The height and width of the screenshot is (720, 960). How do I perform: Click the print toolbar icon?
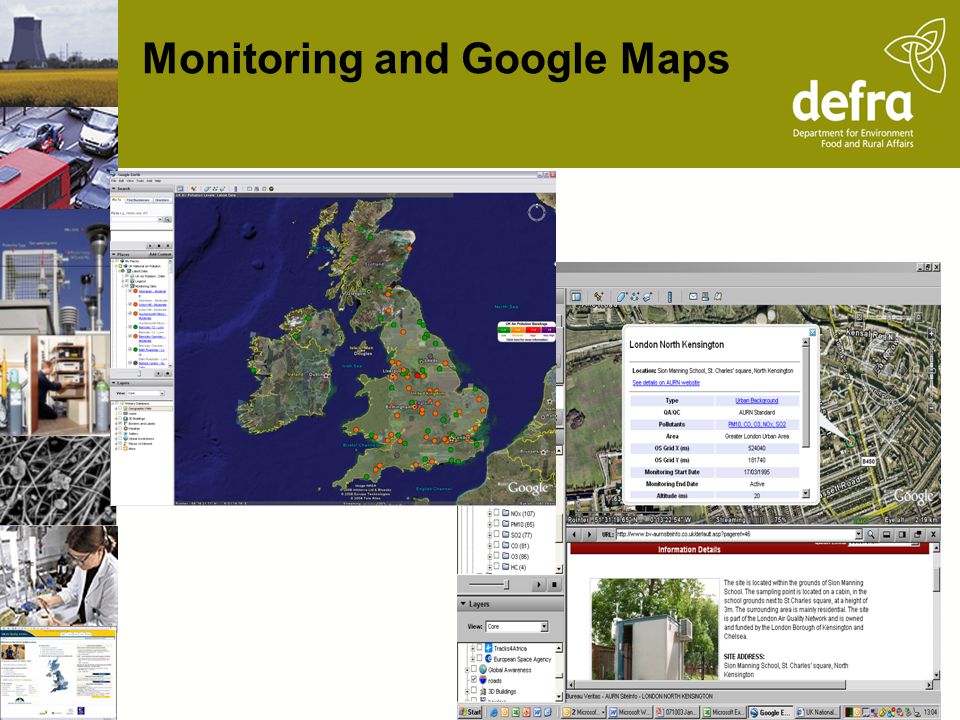705,296
